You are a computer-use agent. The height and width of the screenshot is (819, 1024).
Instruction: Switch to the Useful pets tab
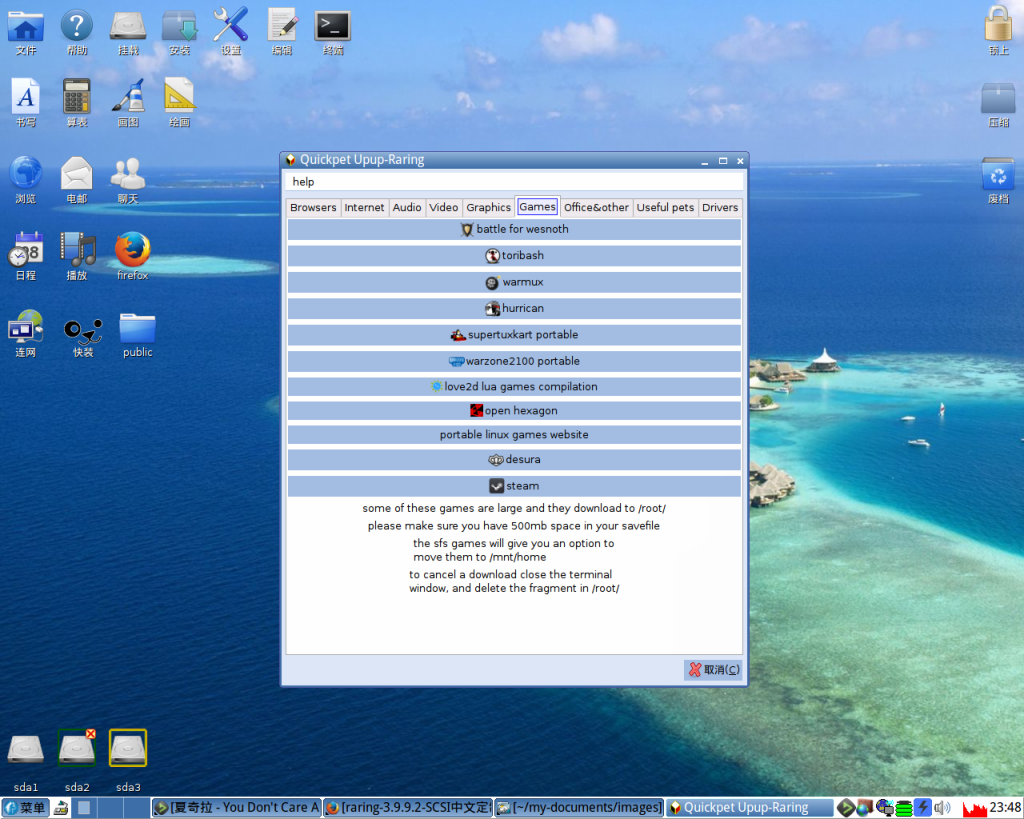click(x=665, y=207)
